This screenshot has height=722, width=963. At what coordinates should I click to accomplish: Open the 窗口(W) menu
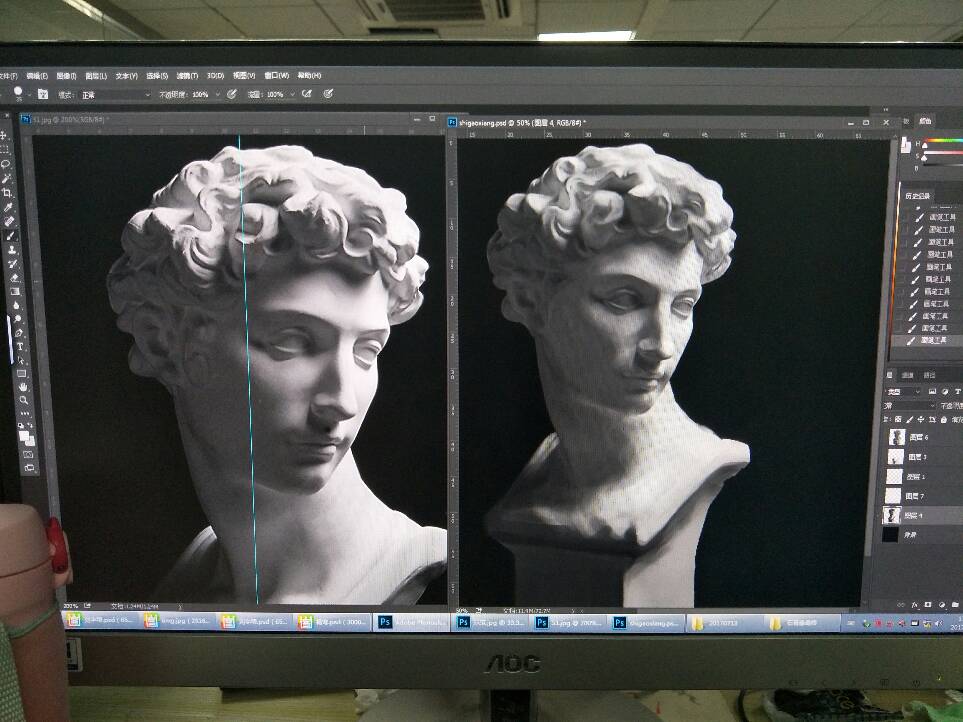point(276,76)
